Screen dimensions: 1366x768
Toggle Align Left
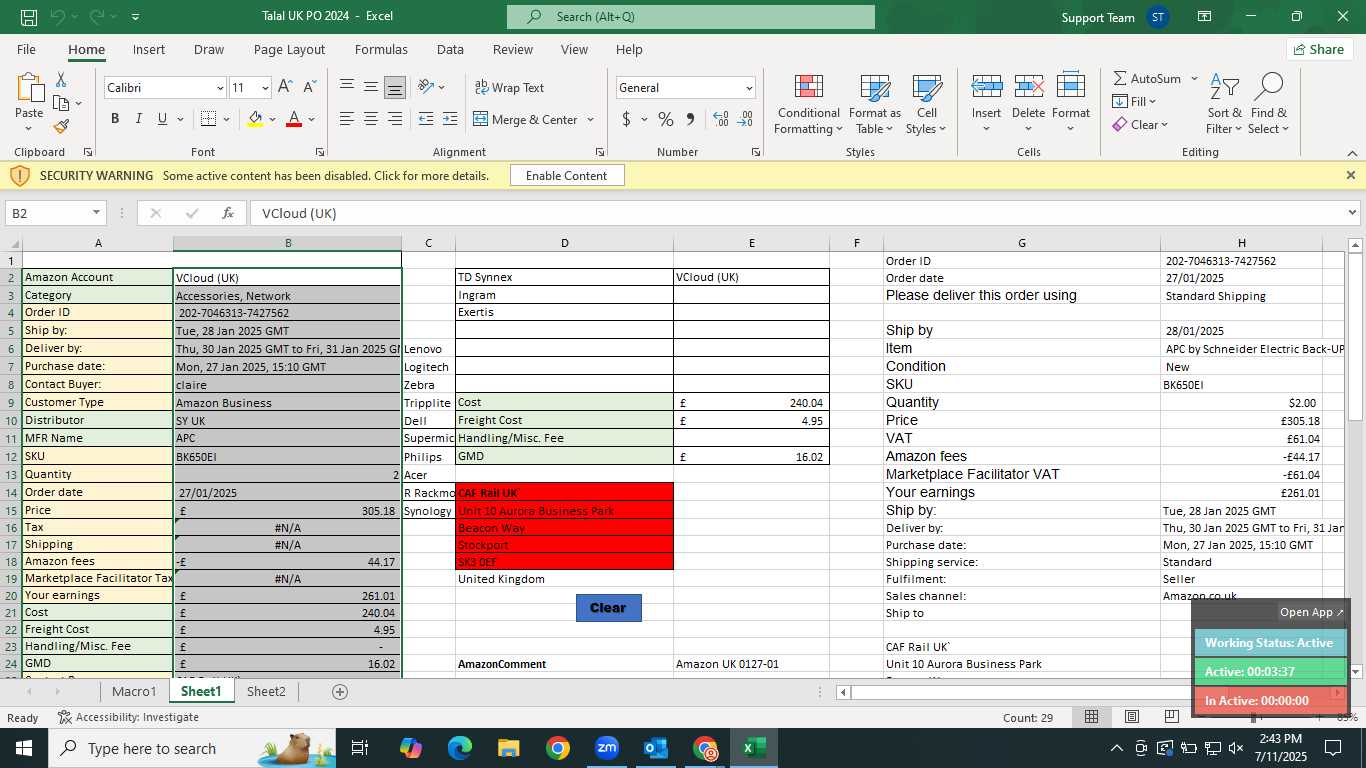(x=347, y=119)
